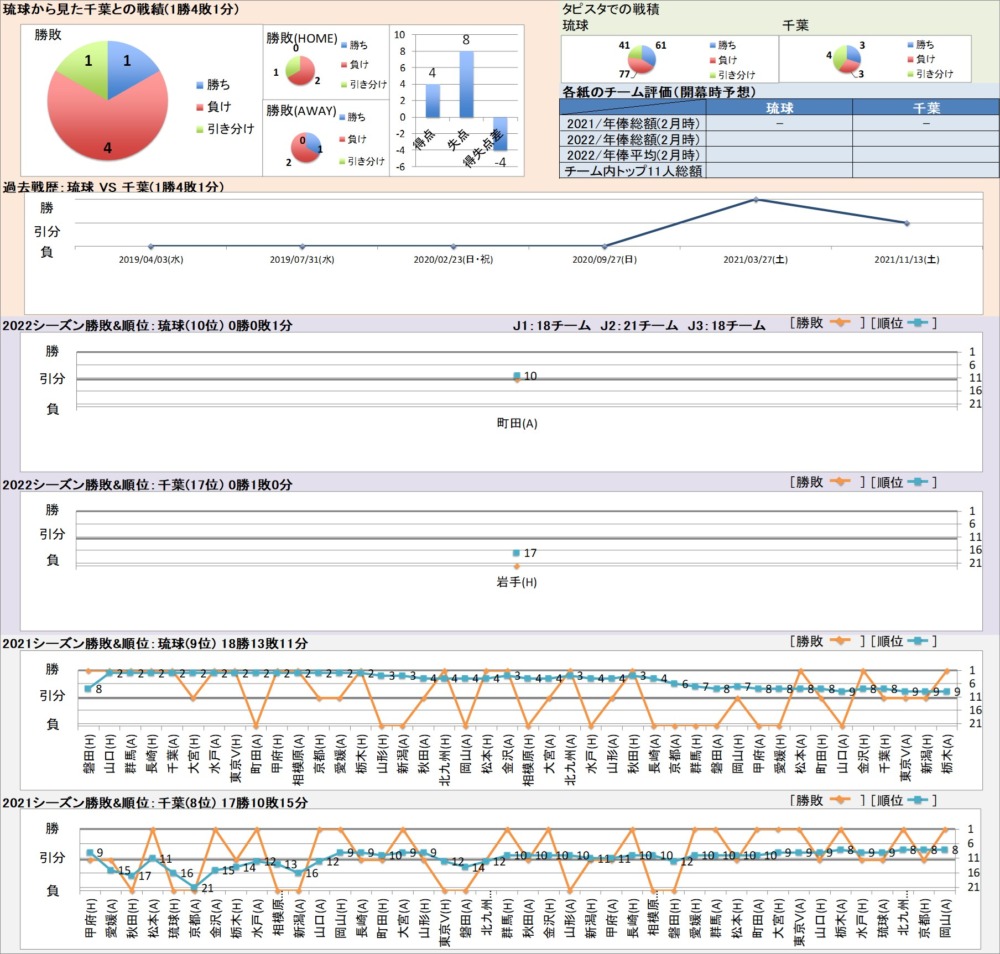
Task: Click the 千葉 column header in evaluation table
Action: click(926, 108)
